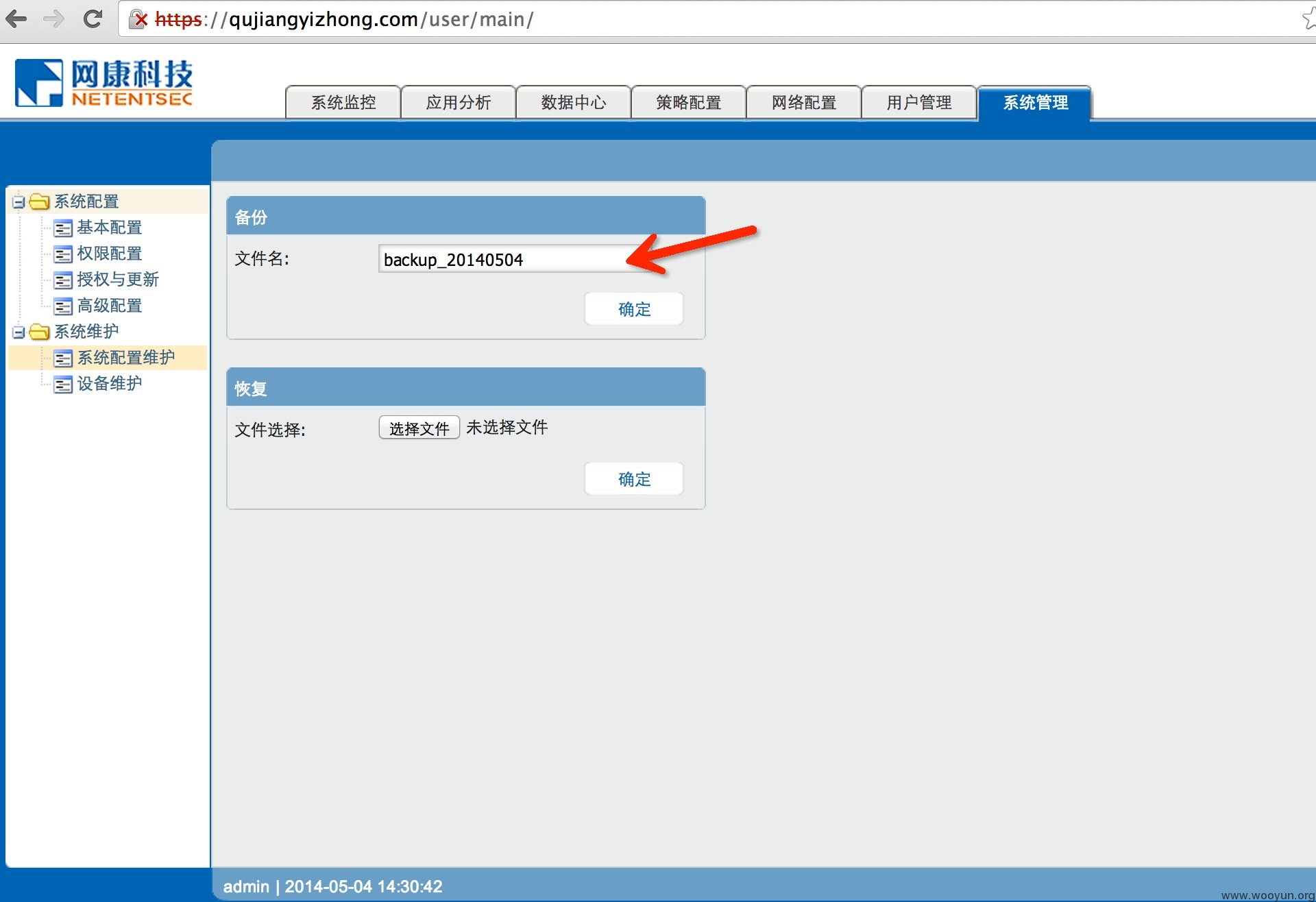The height and width of the screenshot is (902, 1316).
Task: Click the 系统配置 tree label
Action: click(x=86, y=202)
